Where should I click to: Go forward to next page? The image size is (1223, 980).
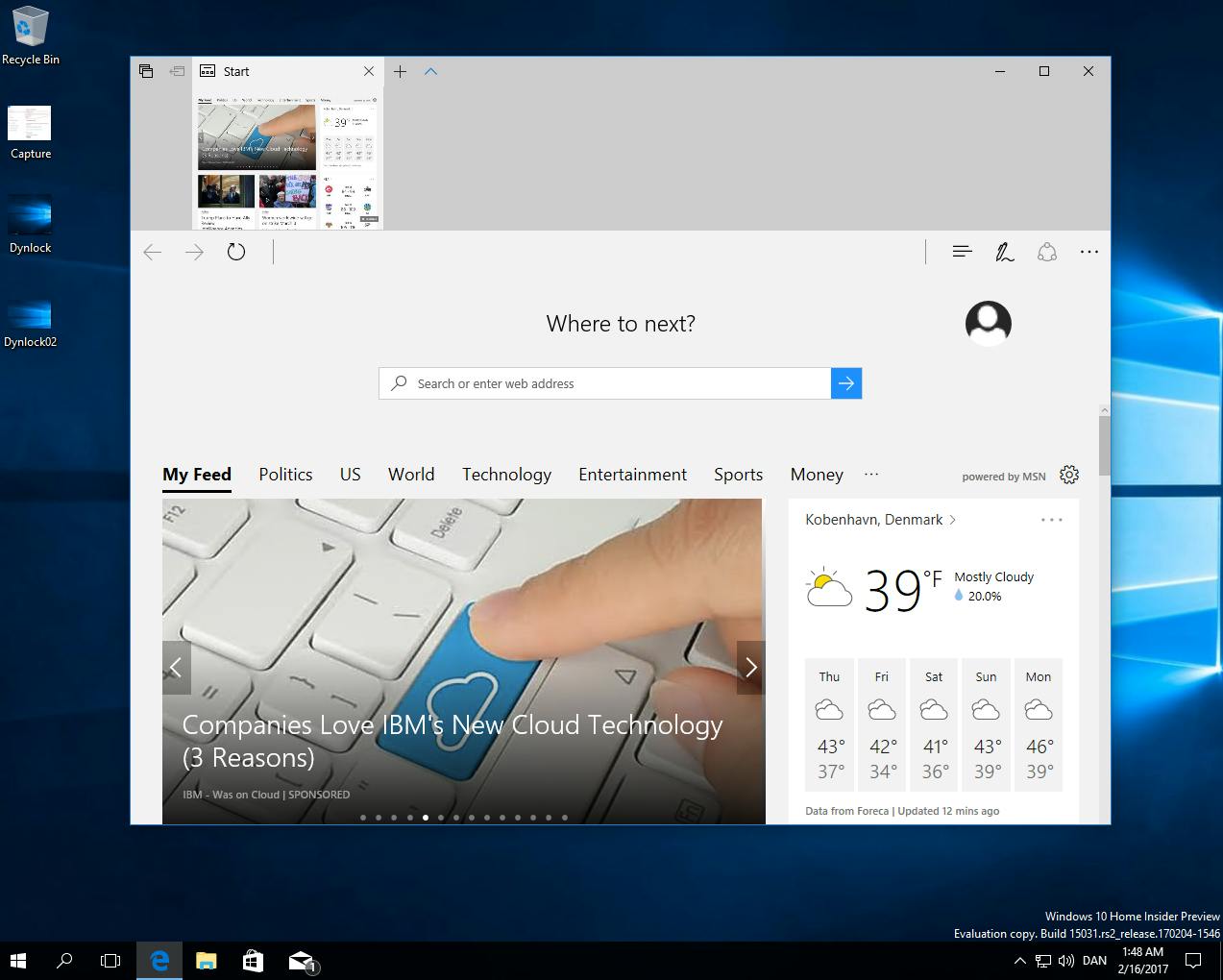coord(194,252)
